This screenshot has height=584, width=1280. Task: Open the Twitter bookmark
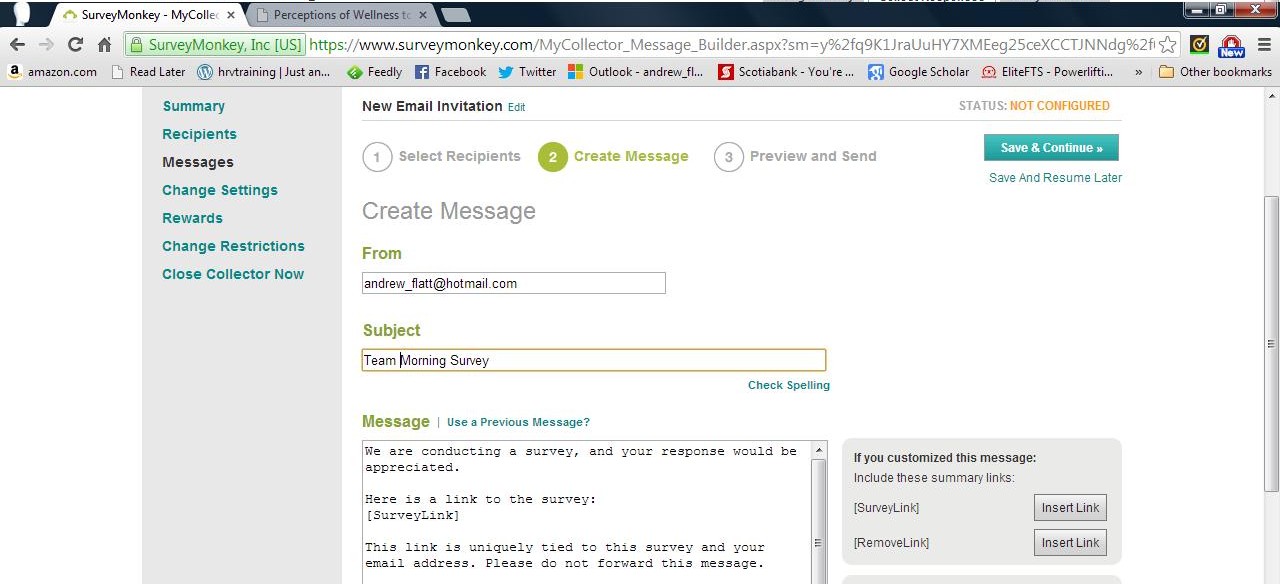527,72
